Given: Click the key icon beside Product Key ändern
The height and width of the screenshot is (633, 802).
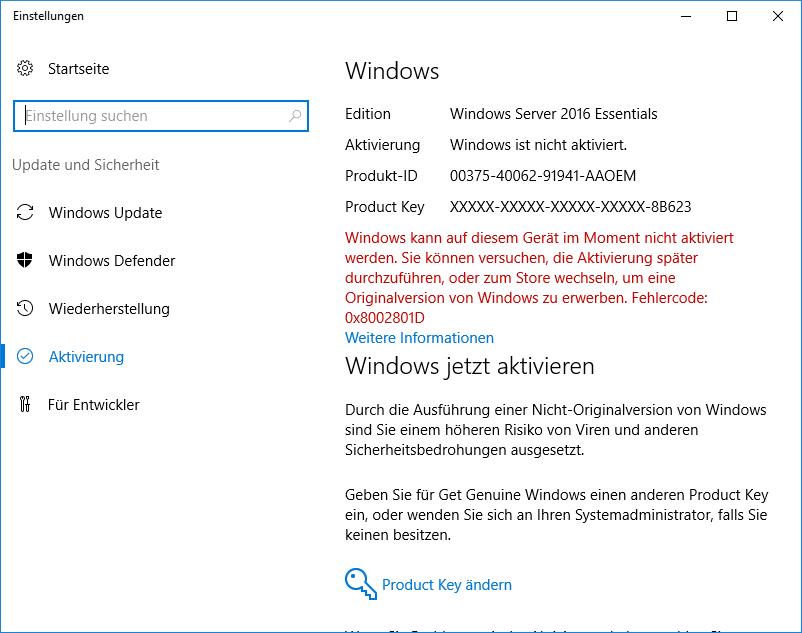Looking at the screenshot, I should click(x=361, y=583).
